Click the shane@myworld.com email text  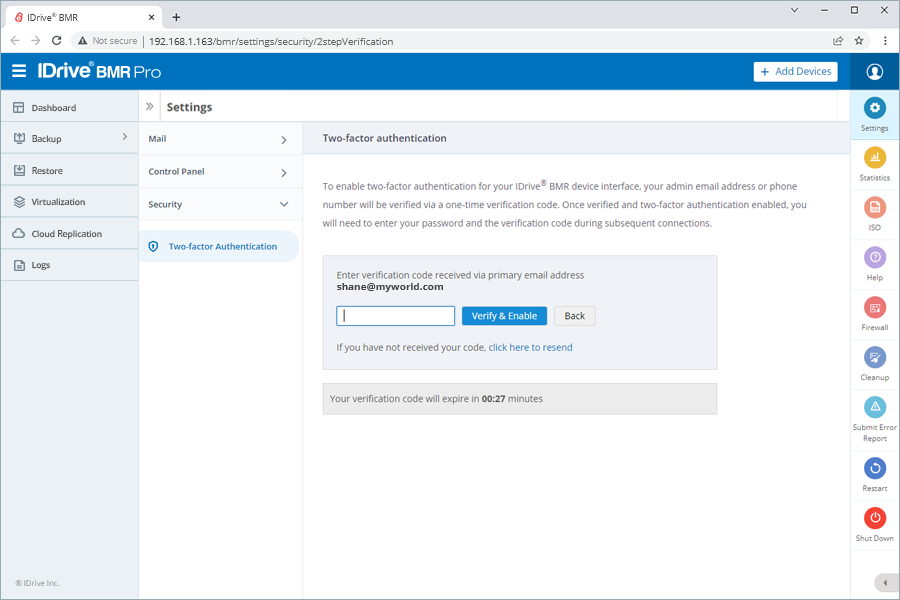390,287
